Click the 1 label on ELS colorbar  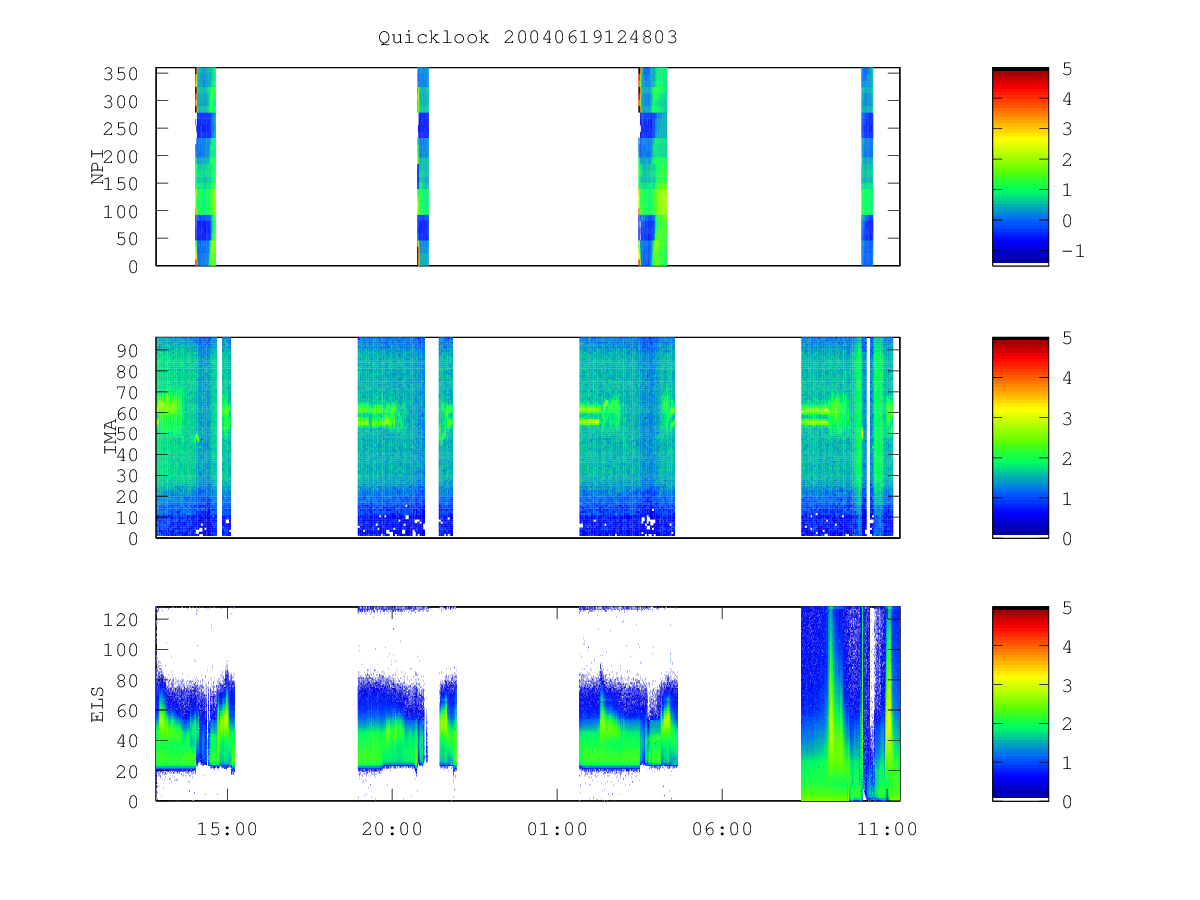1065,763
